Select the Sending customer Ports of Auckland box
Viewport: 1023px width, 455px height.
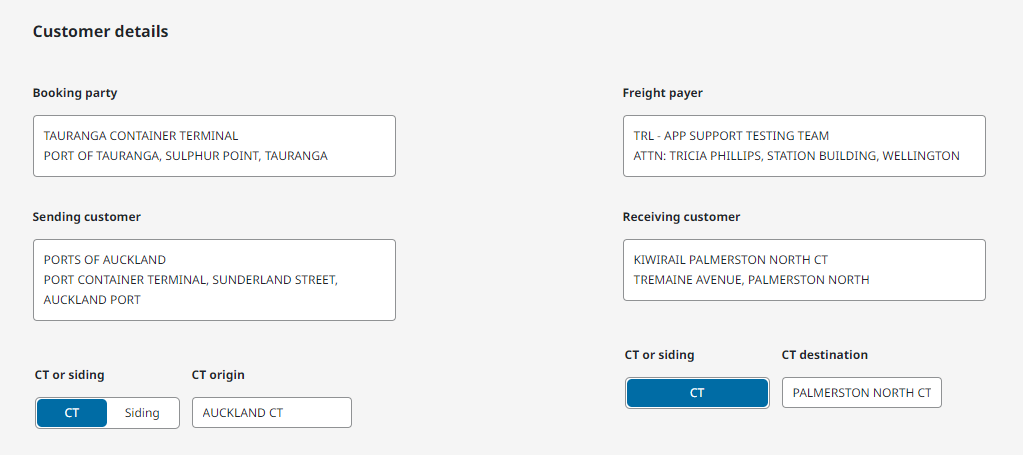[x=214, y=280]
